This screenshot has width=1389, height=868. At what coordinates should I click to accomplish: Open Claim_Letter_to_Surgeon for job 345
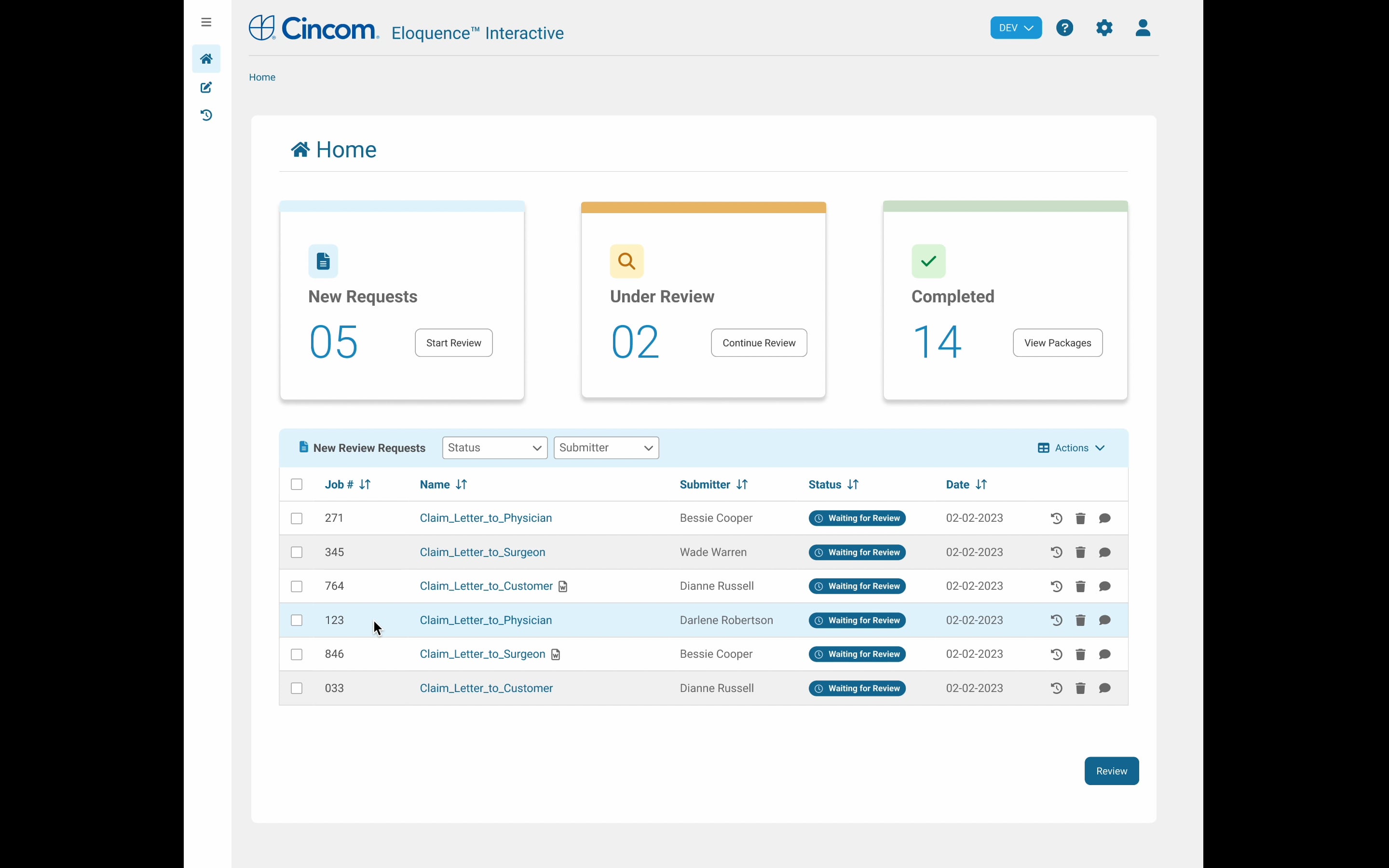point(482,552)
